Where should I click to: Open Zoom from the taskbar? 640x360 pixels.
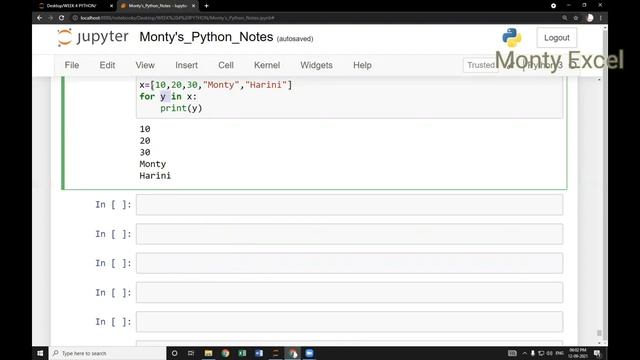(x=309, y=353)
